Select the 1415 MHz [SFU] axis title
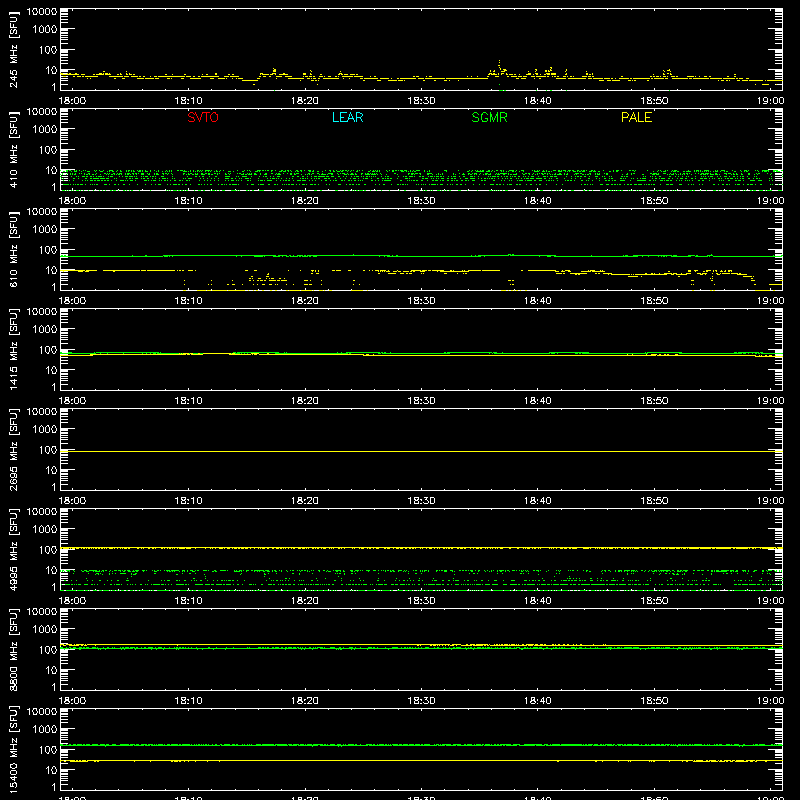Viewport: 800px width, 800px height. [13, 349]
